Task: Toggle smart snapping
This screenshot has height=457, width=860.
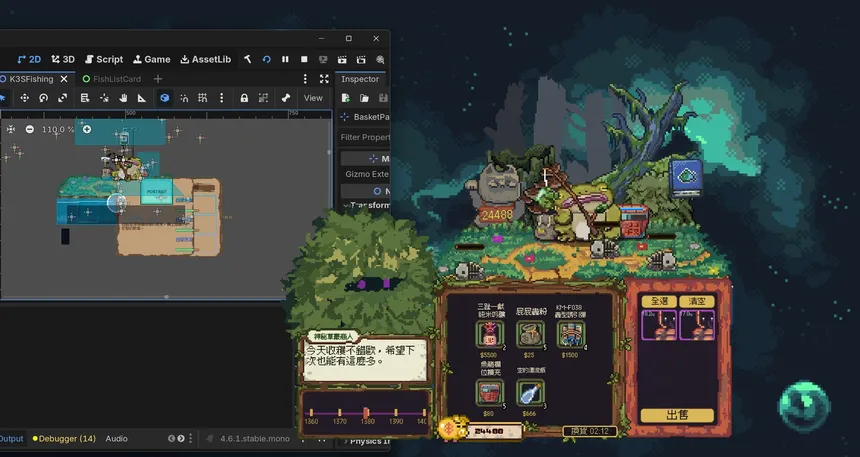Action: click(x=184, y=98)
